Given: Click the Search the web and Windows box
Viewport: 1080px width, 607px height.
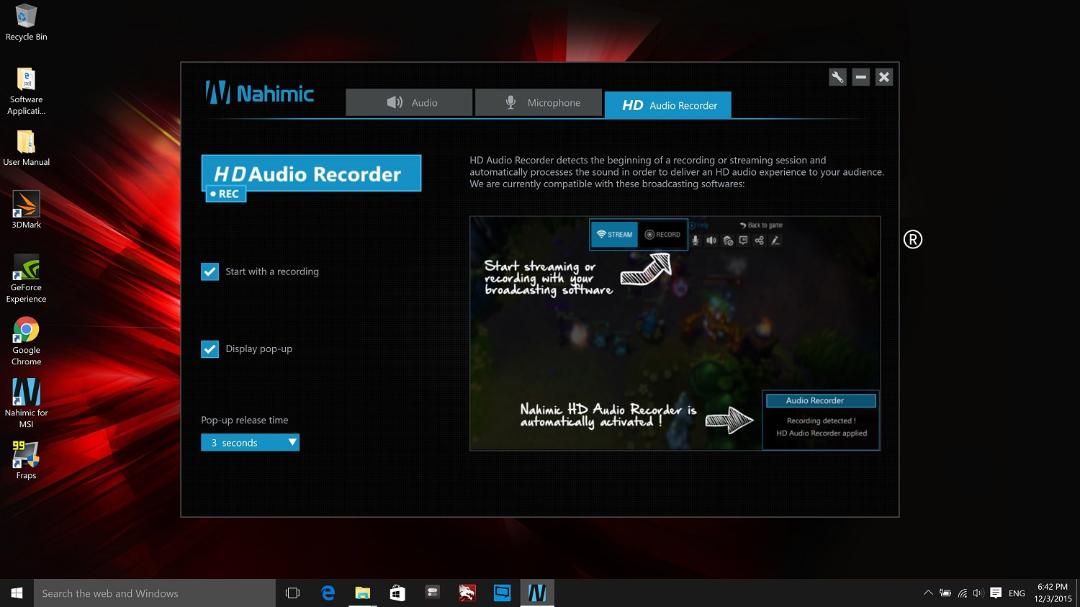Looking at the screenshot, I should click(155, 593).
